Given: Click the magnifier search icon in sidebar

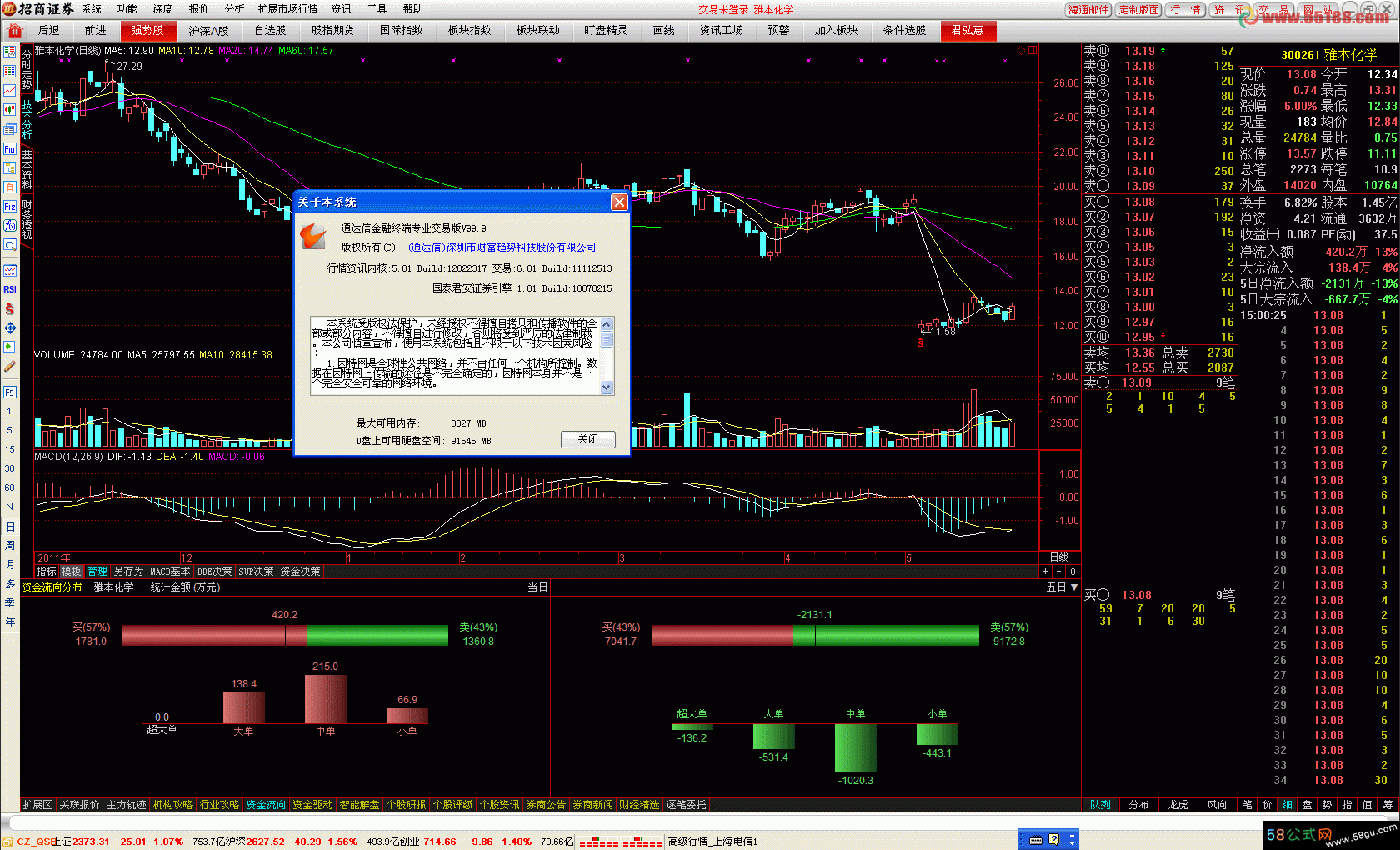Looking at the screenshot, I should pos(10,245).
